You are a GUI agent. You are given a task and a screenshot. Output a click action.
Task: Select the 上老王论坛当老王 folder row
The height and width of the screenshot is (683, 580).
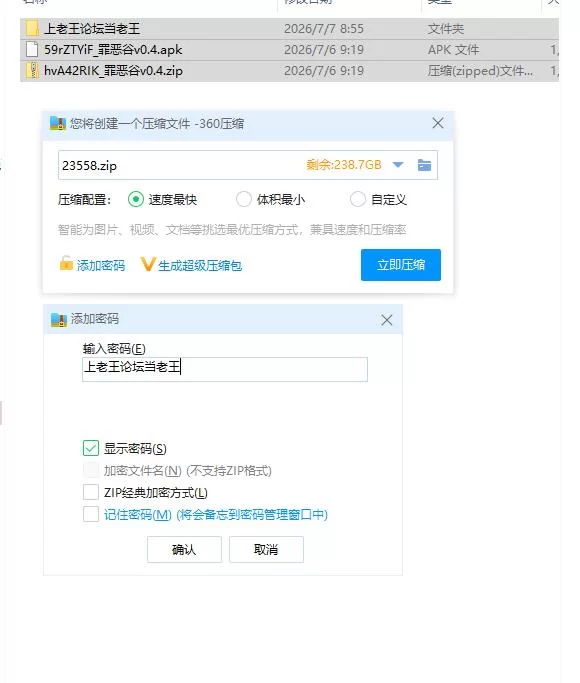point(289,29)
